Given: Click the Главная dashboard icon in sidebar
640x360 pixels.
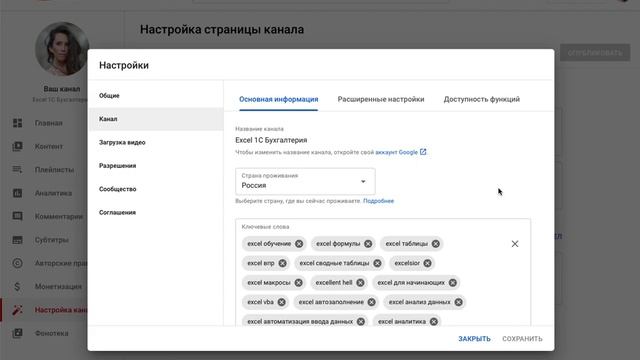Looking at the screenshot, I should tap(18, 123).
